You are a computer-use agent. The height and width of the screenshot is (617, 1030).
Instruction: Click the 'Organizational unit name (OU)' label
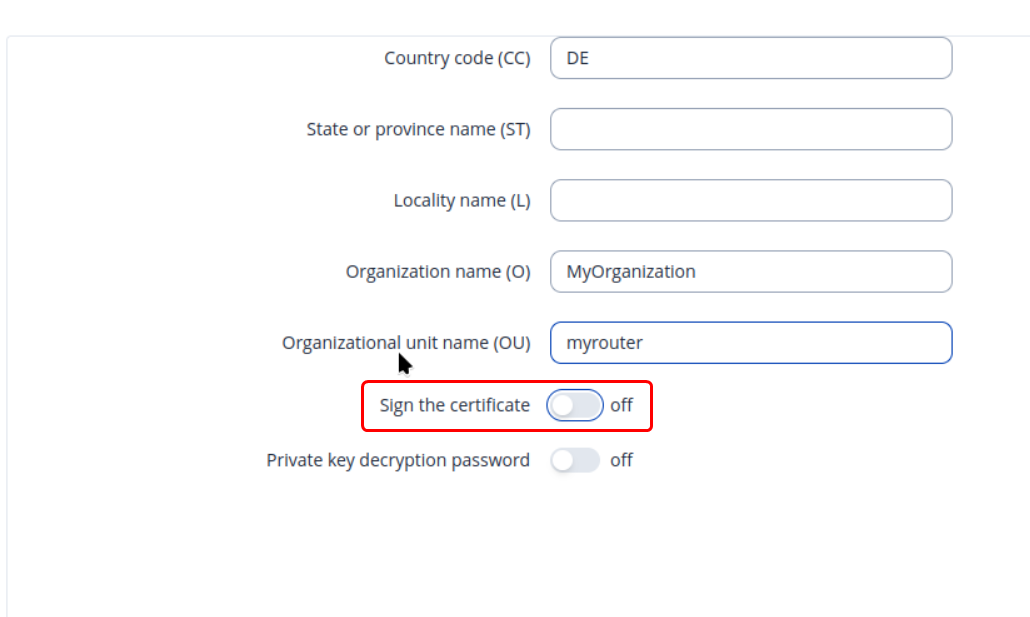(x=406, y=343)
